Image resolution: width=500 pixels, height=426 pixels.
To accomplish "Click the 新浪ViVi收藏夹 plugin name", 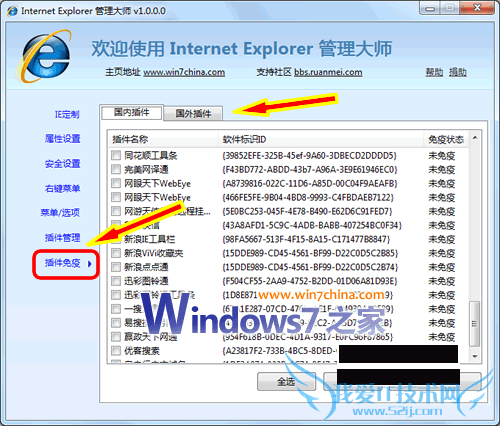I will pyautogui.click(x=154, y=253).
